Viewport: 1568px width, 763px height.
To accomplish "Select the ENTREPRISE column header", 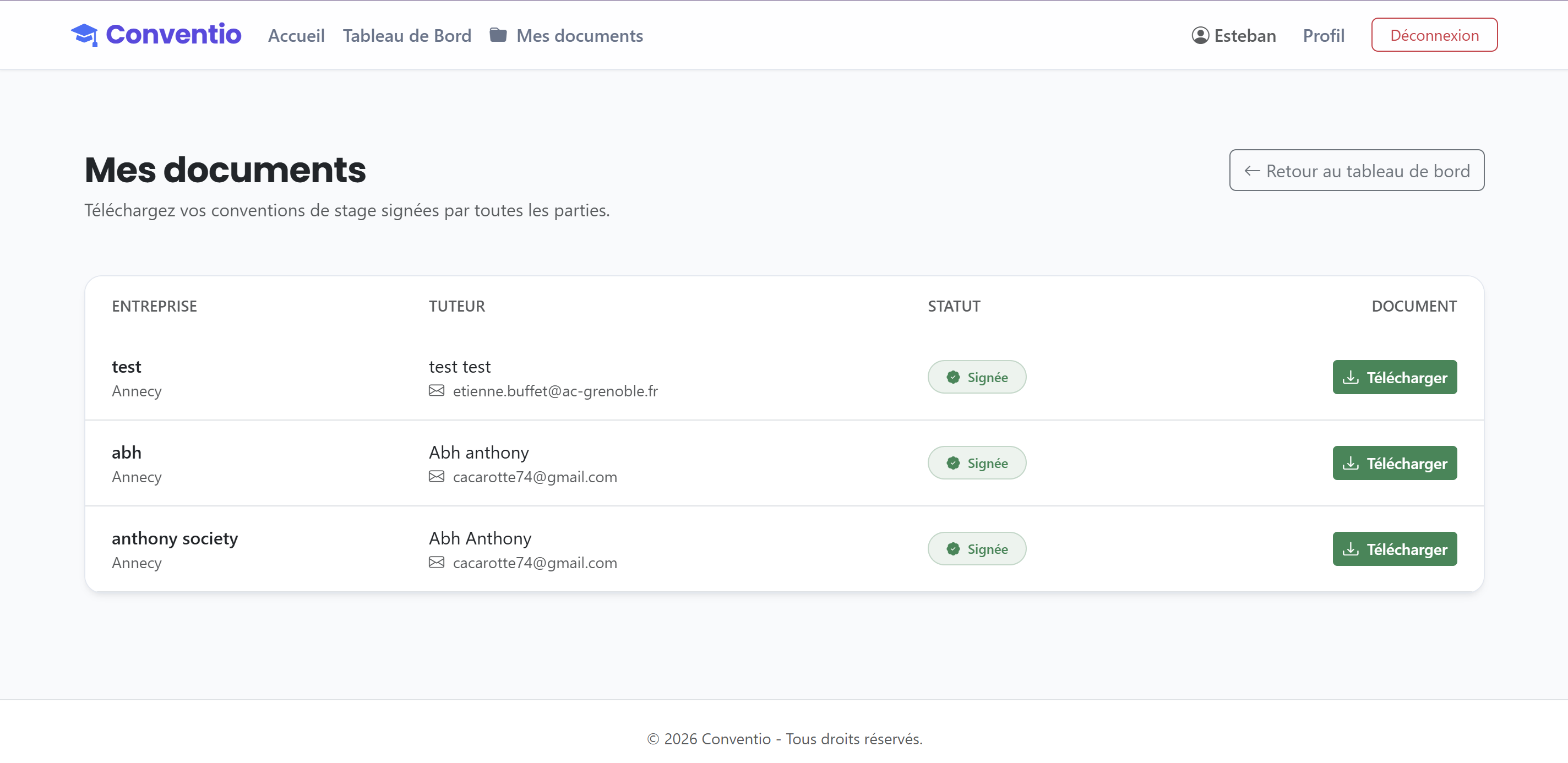I will point(155,306).
